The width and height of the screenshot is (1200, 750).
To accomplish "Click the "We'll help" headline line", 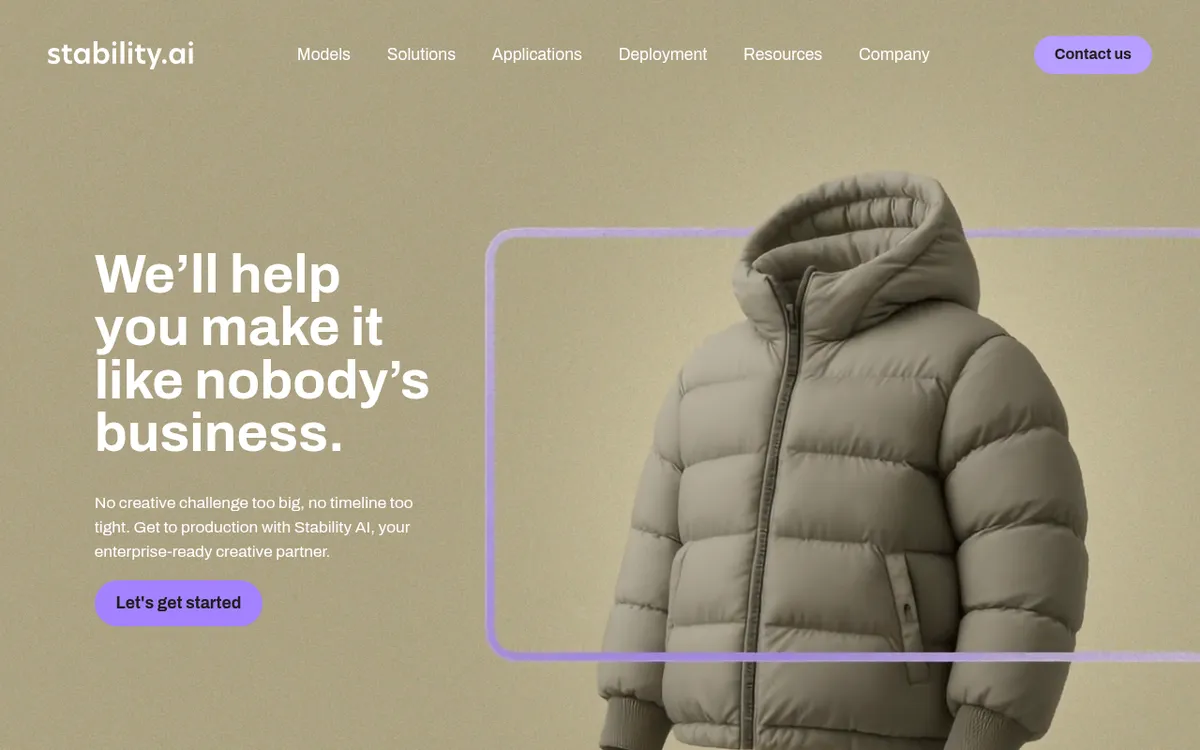I will (217, 274).
